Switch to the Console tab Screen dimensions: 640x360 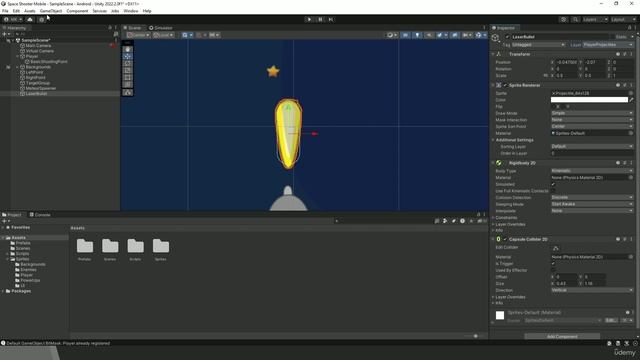pyautogui.click(x=40, y=215)
